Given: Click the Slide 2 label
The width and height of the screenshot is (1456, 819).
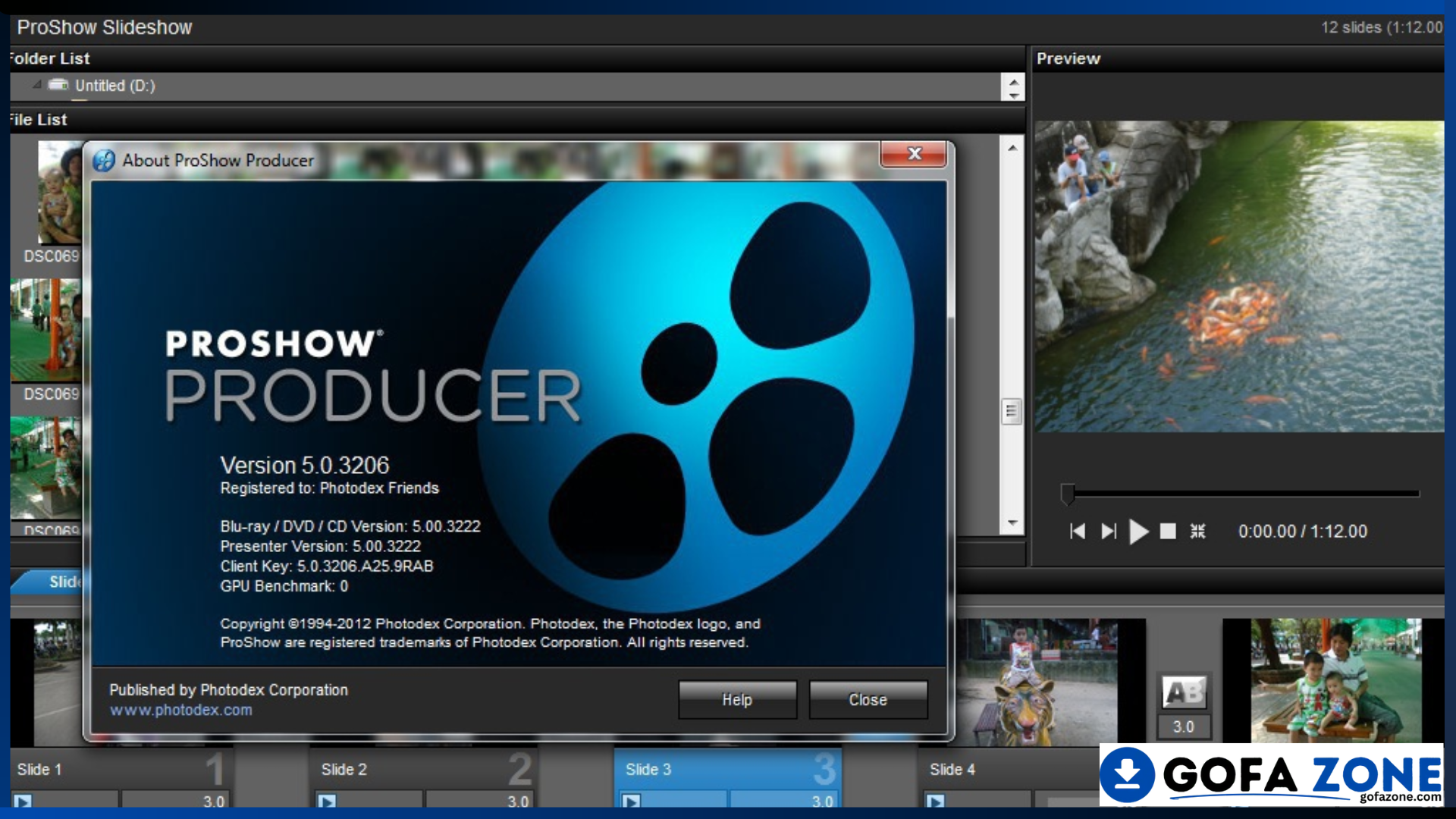Looking at the screenshot, I should click(x=344, y=770).
